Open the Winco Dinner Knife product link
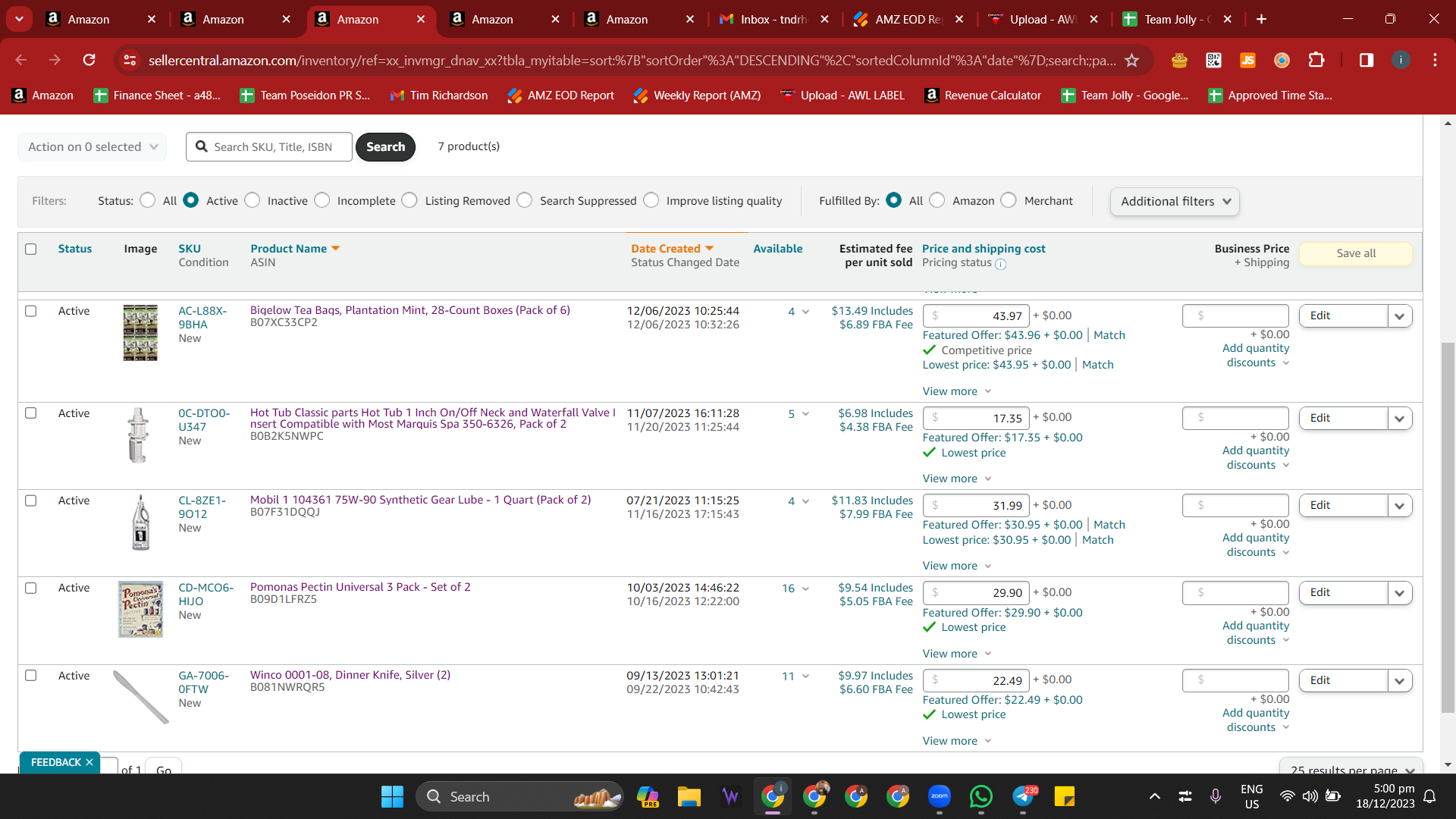This screenshot has height=819, width=1456. pyautogui.click(x=350, y=675)
